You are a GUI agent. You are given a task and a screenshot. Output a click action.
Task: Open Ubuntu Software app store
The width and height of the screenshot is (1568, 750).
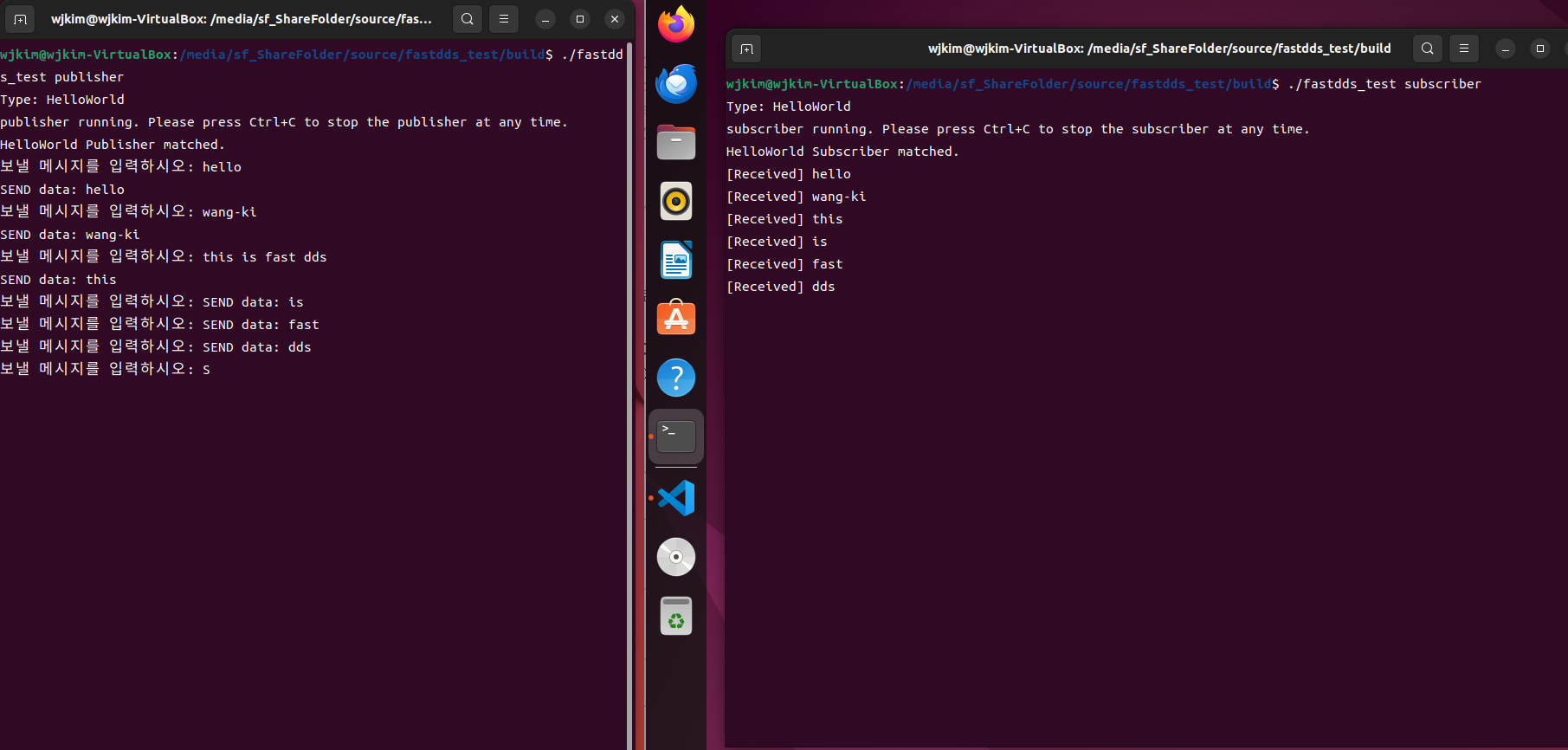676,319
